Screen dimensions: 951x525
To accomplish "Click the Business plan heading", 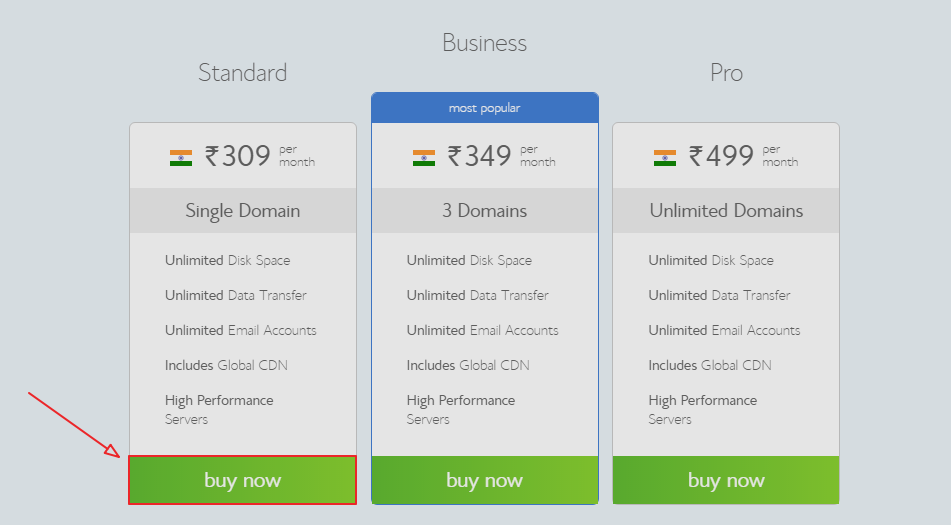I will 485,43.
